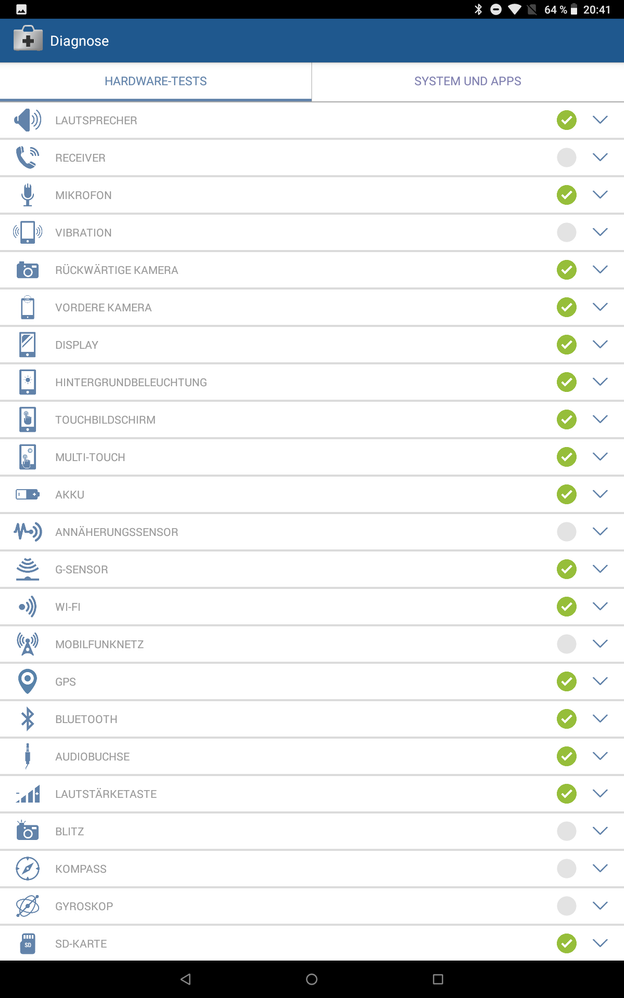
Task: Tap the Rückwärtige Kamera camera icon
Action: click(27, 270)
